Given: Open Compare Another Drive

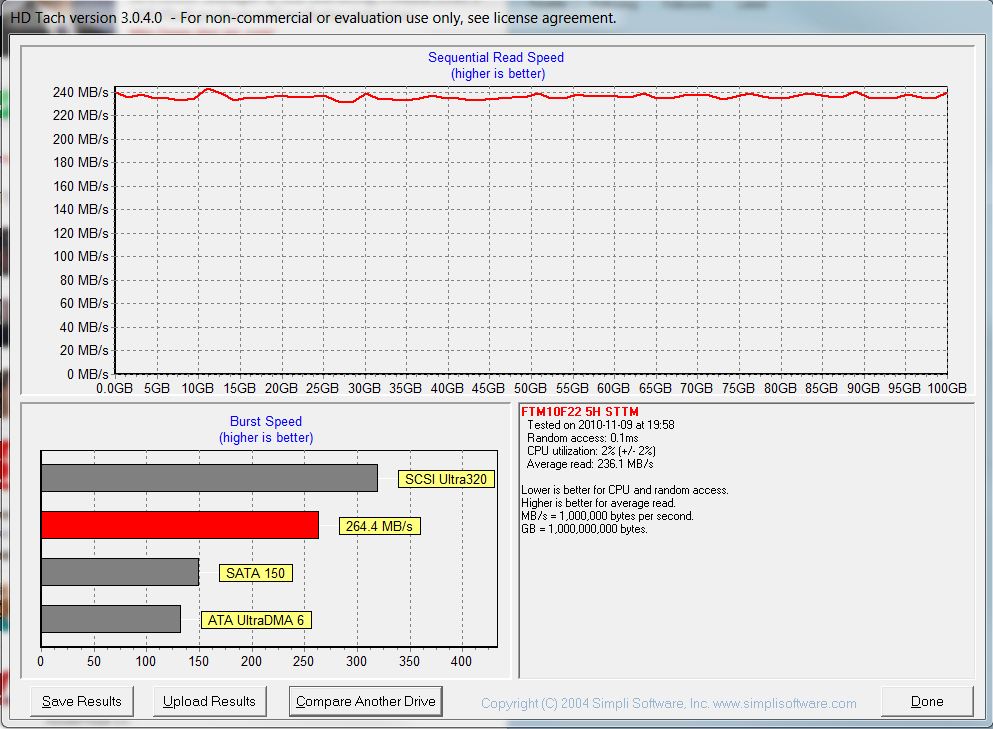Looking at the screenshot, I should click(x=365, y=701).
